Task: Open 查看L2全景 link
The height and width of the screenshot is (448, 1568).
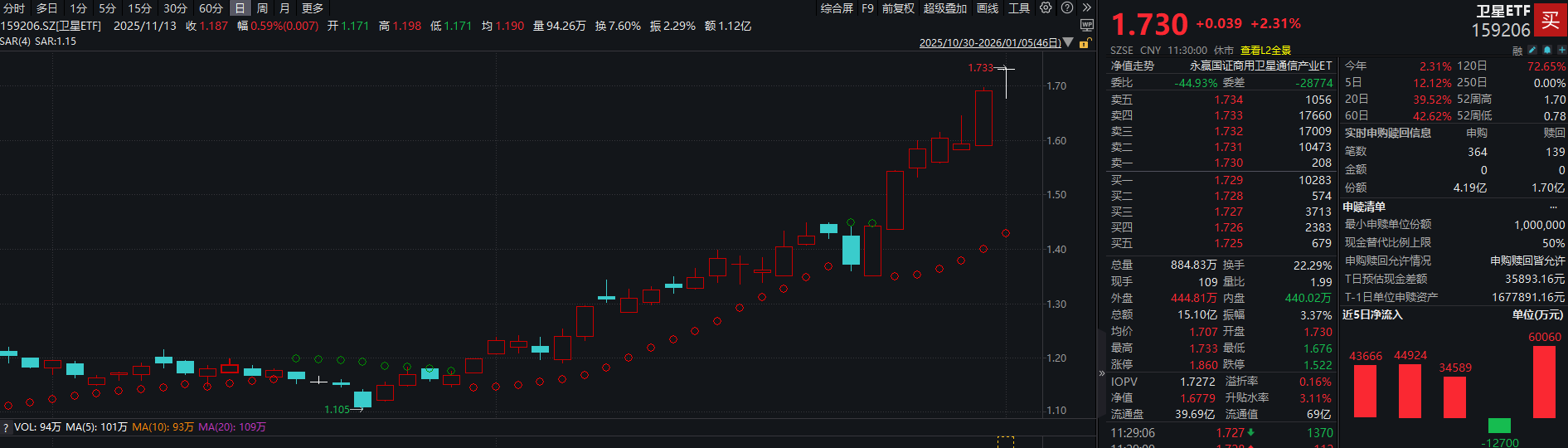Action: pos(1265,51)
